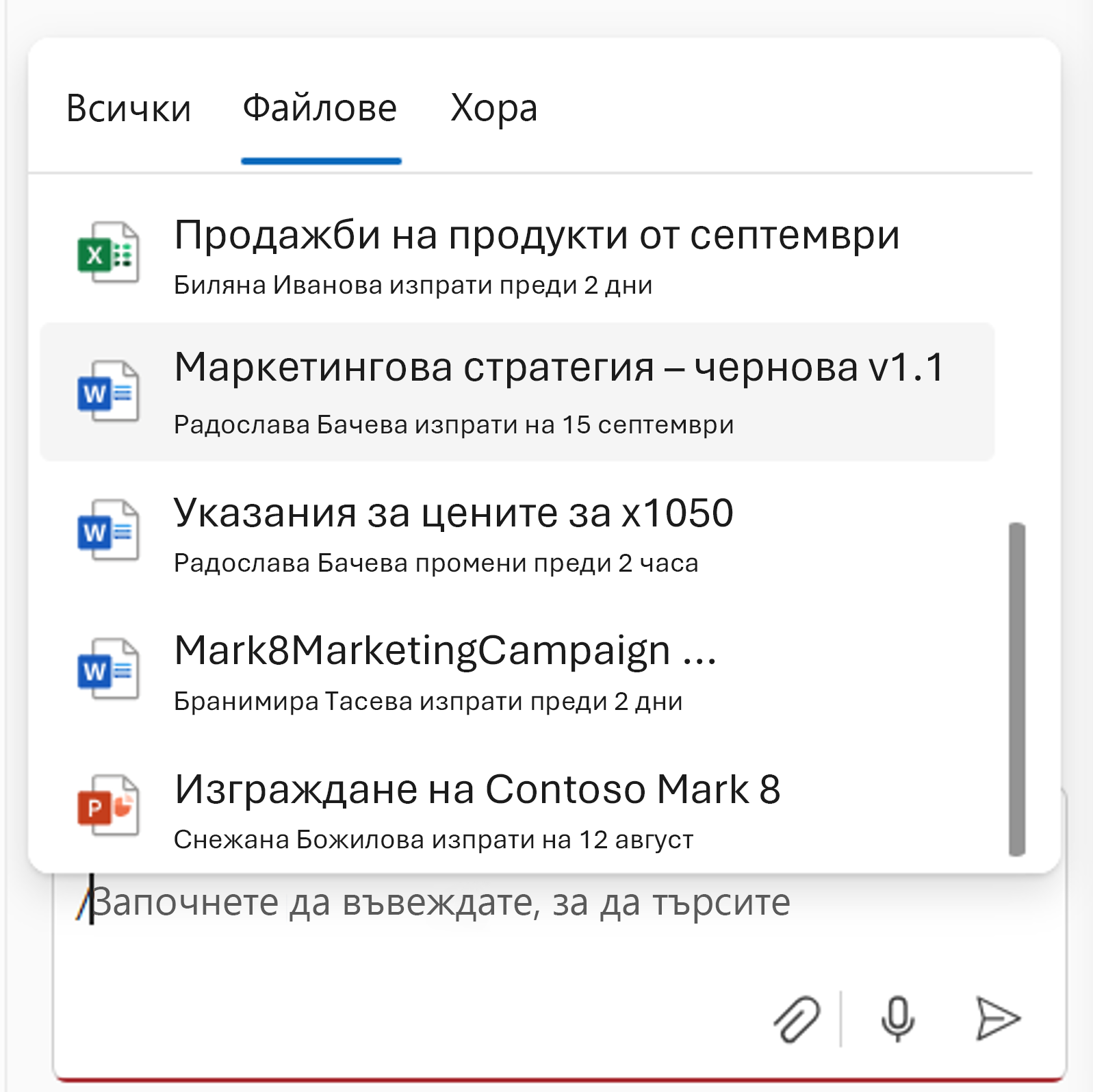The height and width of the screenshot is (1092, 1093).
Task: Click the Word icon beside Указания за цените
Action: click(108, 531)
